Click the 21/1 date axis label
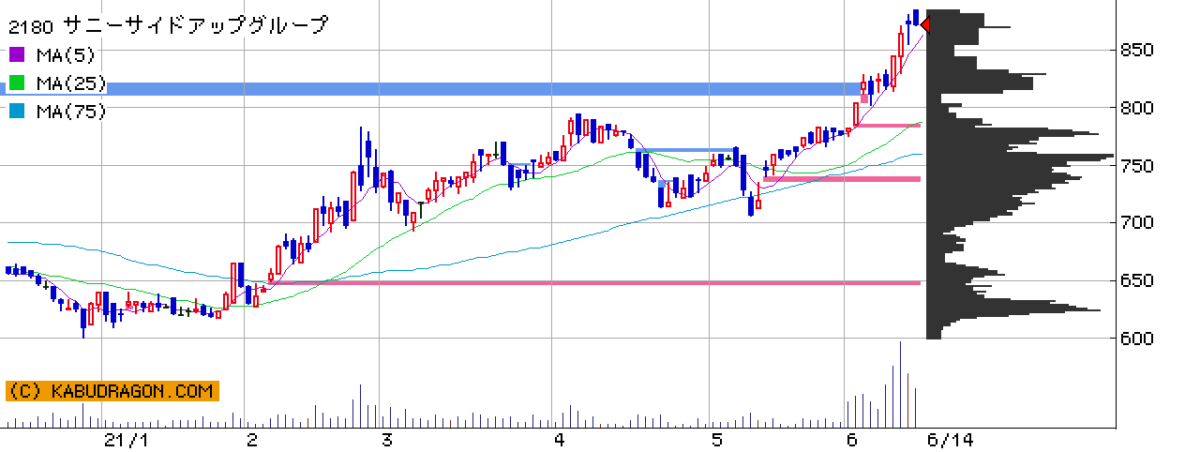1200x452 pixels. (126, 440)
